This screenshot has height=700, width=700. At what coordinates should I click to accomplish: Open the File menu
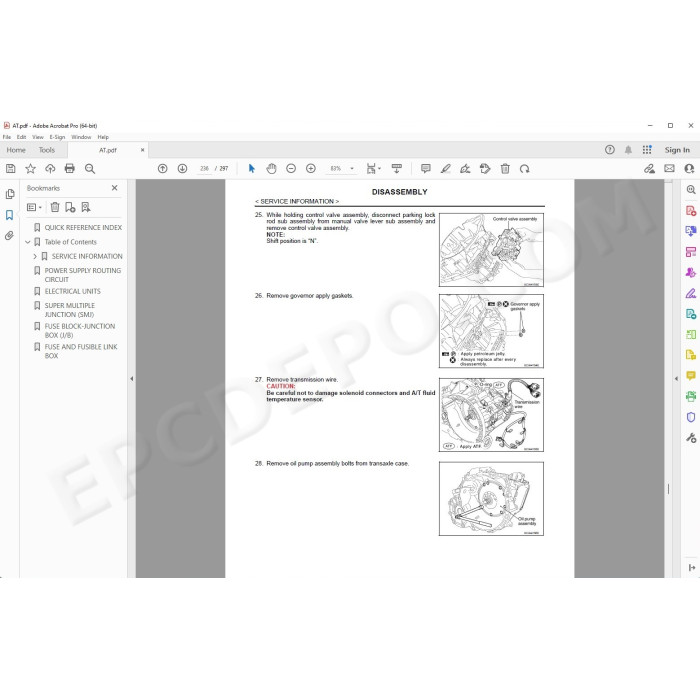(x=7, y=137)
